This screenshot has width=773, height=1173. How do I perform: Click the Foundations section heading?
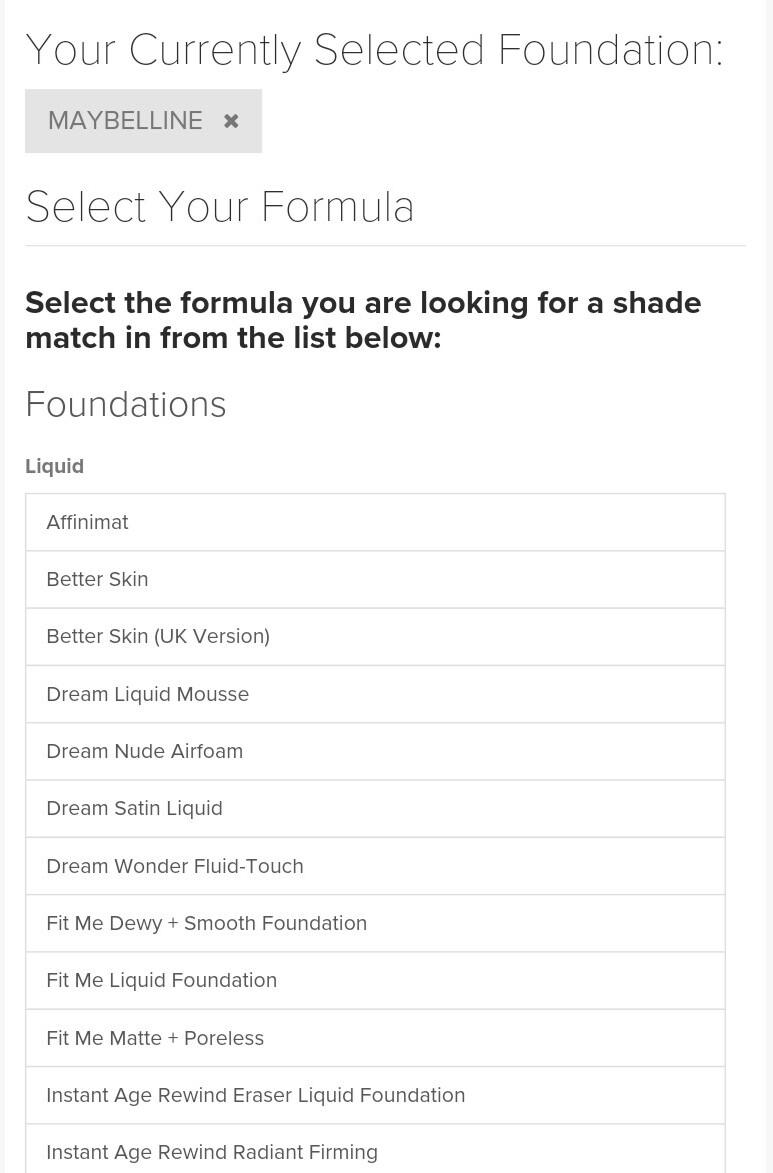coord(126,404)
